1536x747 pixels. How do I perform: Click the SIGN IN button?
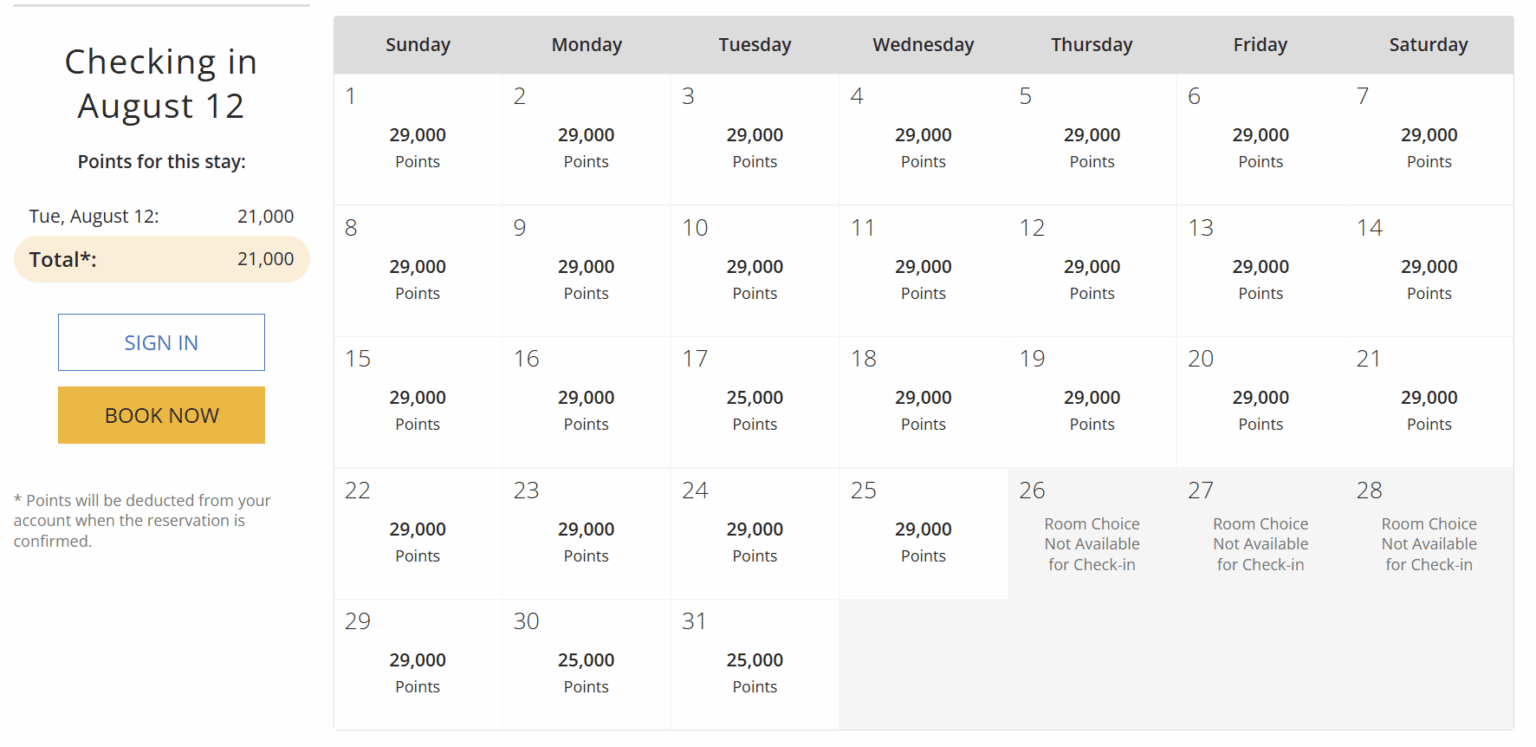coord(161,342)
